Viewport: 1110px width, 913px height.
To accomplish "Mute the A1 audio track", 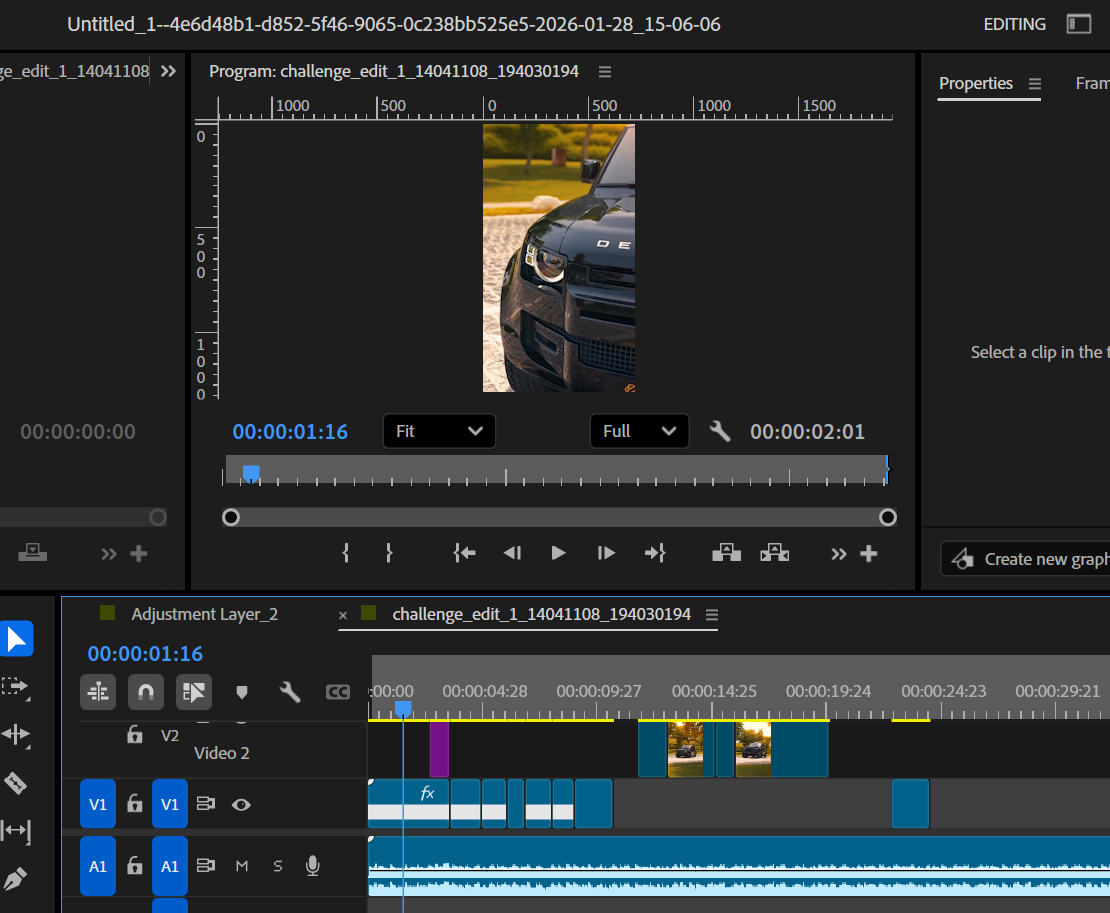I will pyautogui.click(x=241, y=865).
